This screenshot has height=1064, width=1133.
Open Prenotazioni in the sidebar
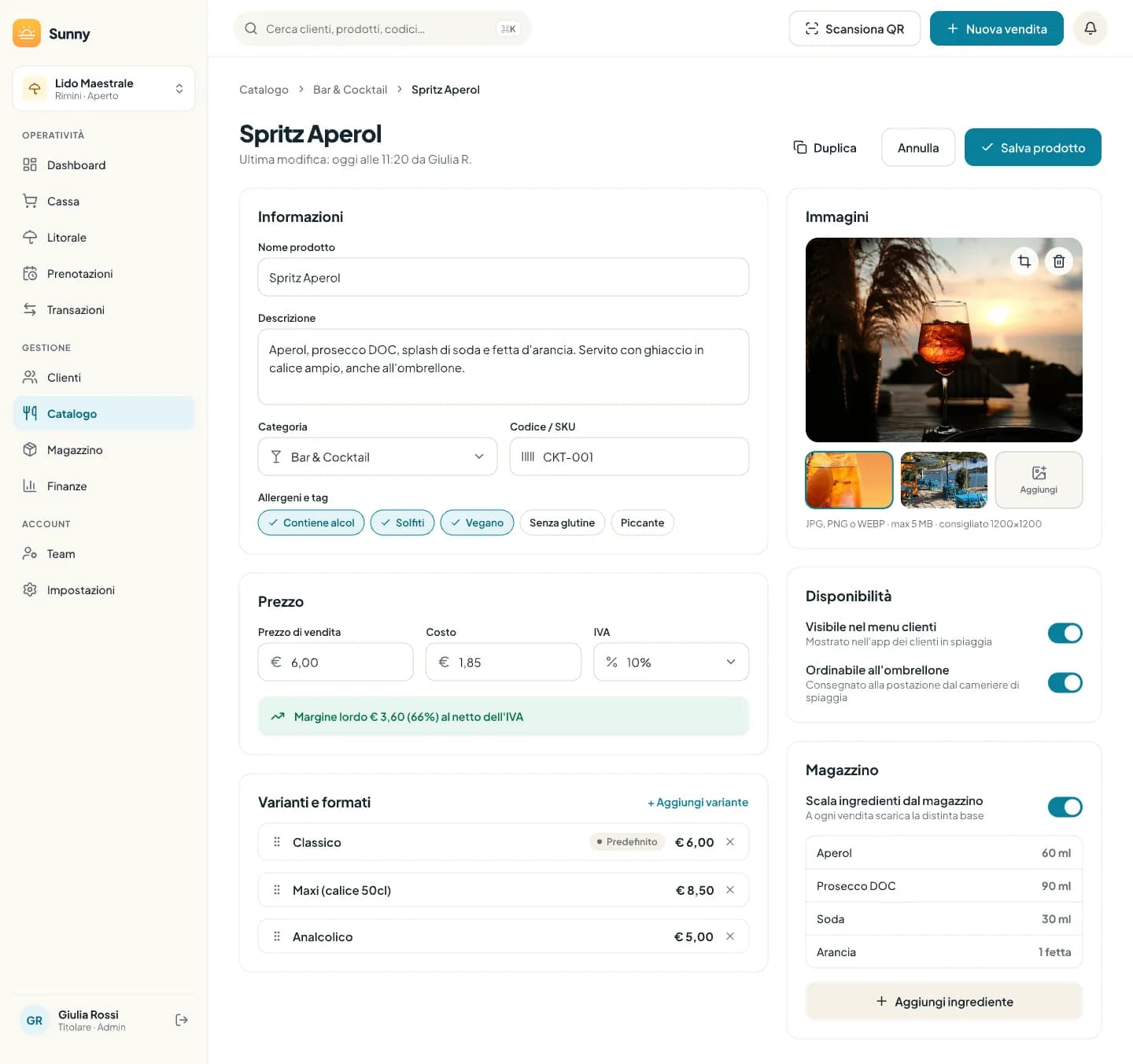[104, 273]
